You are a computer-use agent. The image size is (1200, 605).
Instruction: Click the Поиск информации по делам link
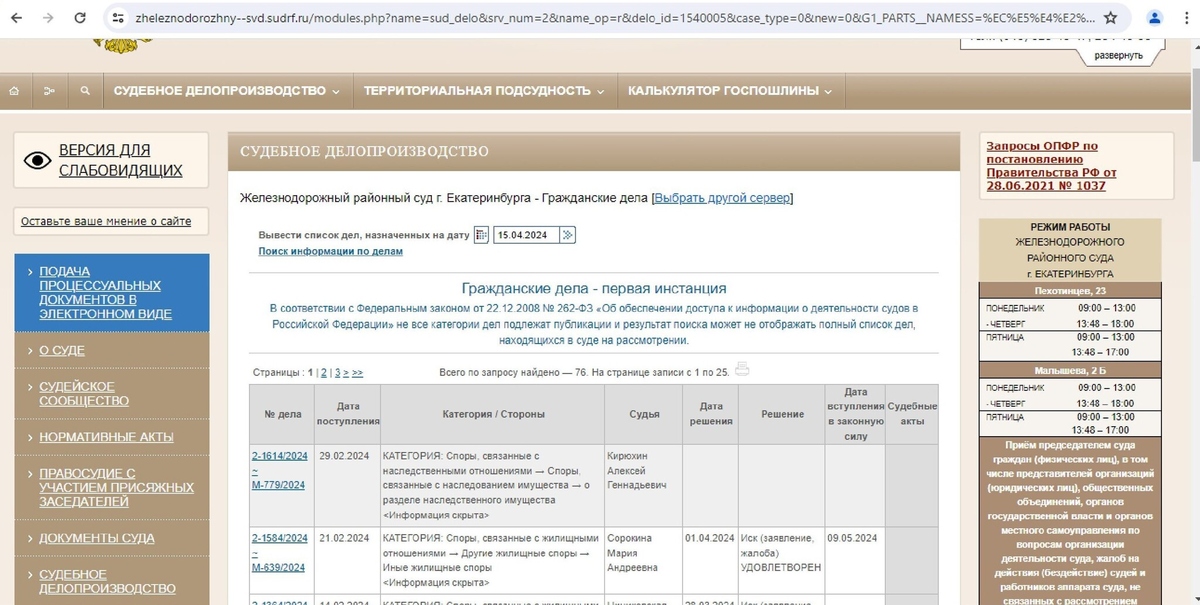(330, 252)
